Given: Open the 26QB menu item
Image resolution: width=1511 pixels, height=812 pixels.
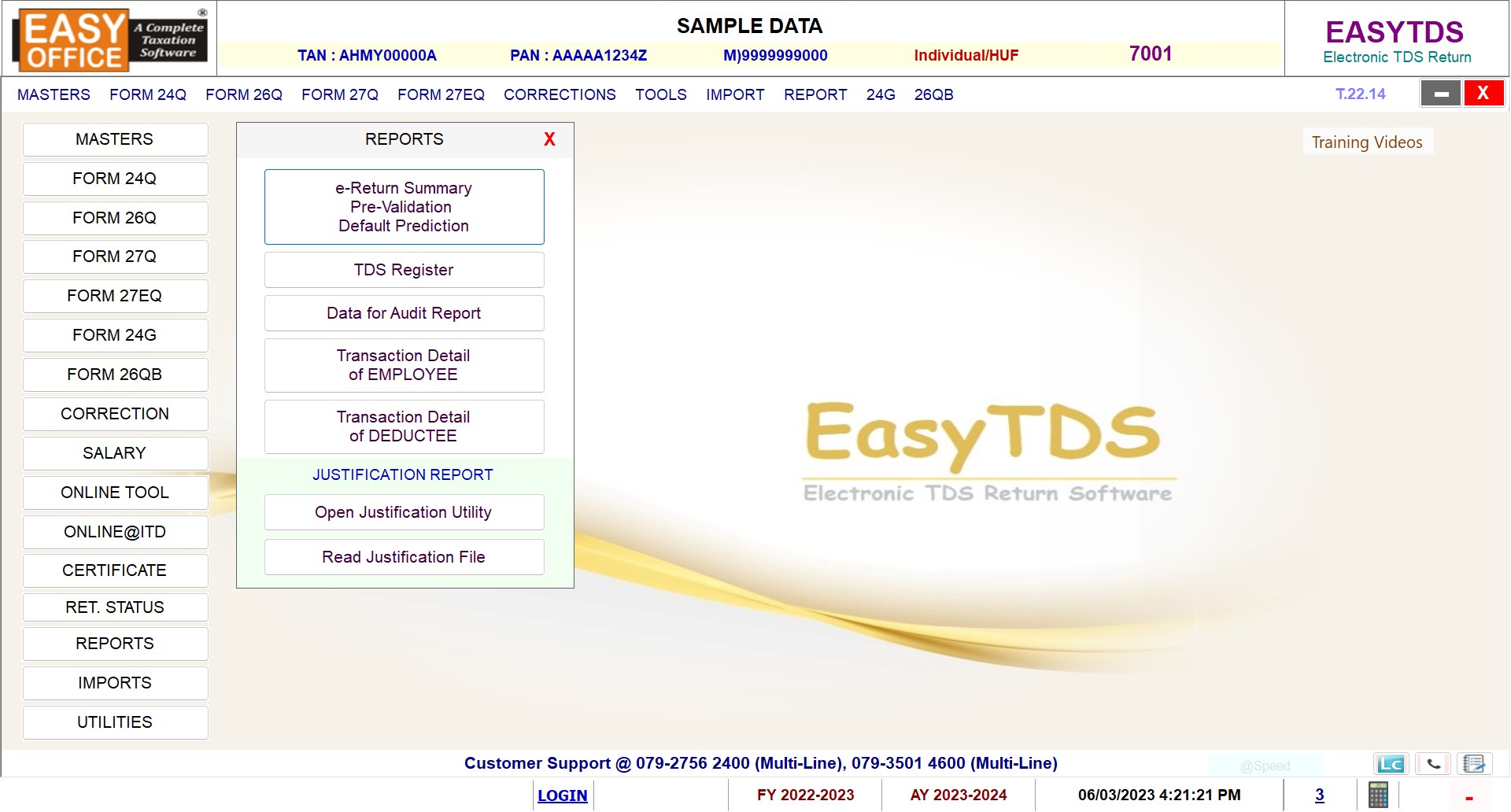Looking at the screenshot, I should click(933, 94).
